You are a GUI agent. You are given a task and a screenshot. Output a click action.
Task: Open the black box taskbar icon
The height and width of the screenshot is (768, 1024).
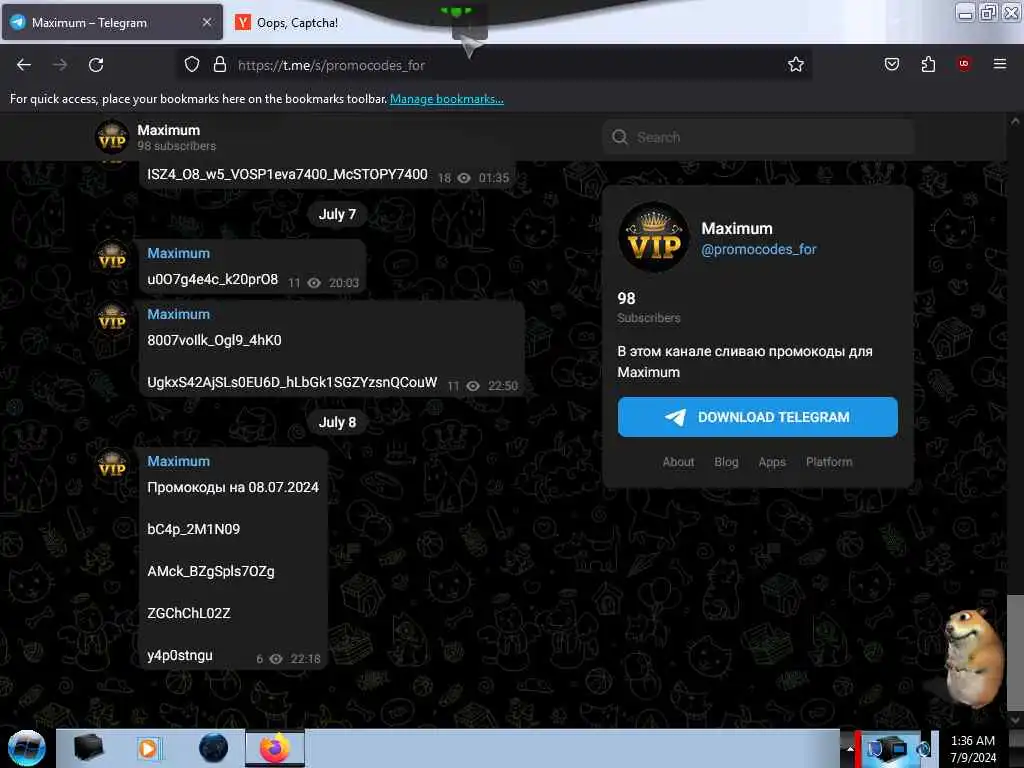pos(88,748)
